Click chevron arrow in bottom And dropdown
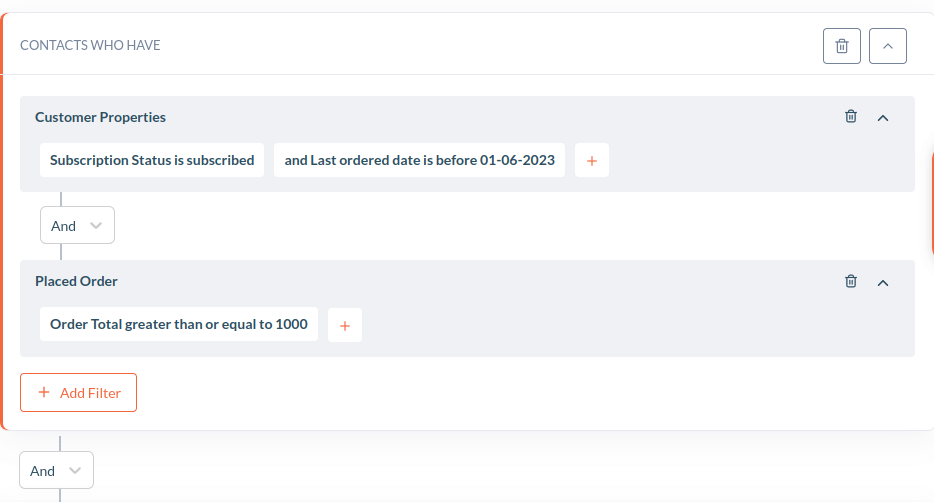 pos(75,470)
